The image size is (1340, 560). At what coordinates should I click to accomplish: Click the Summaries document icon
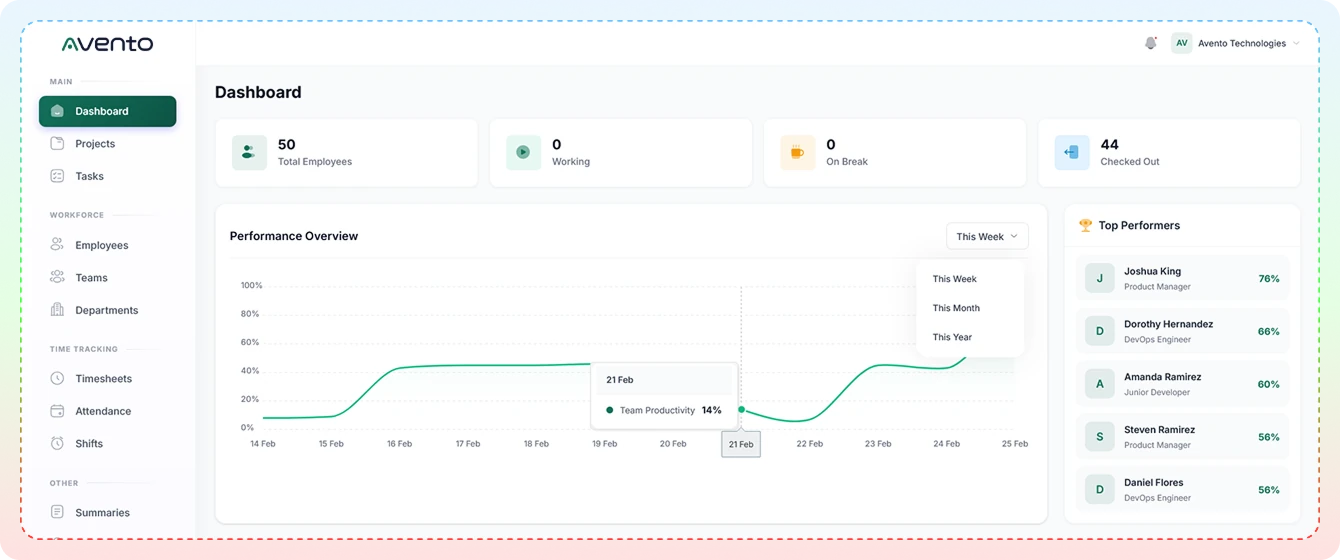coord(57,512)
